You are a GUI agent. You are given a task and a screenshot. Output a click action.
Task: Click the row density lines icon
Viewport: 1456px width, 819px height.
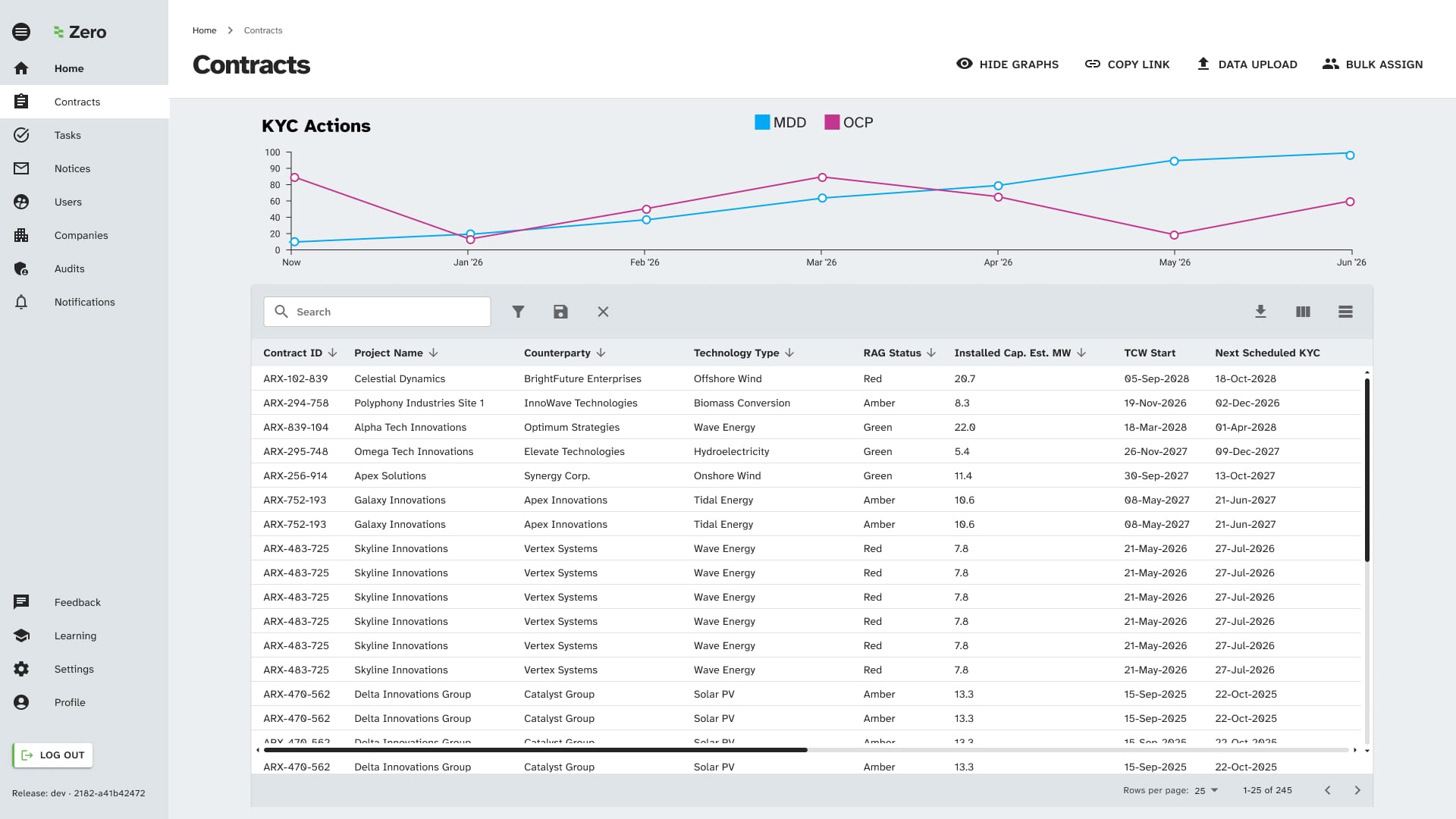1345,312
